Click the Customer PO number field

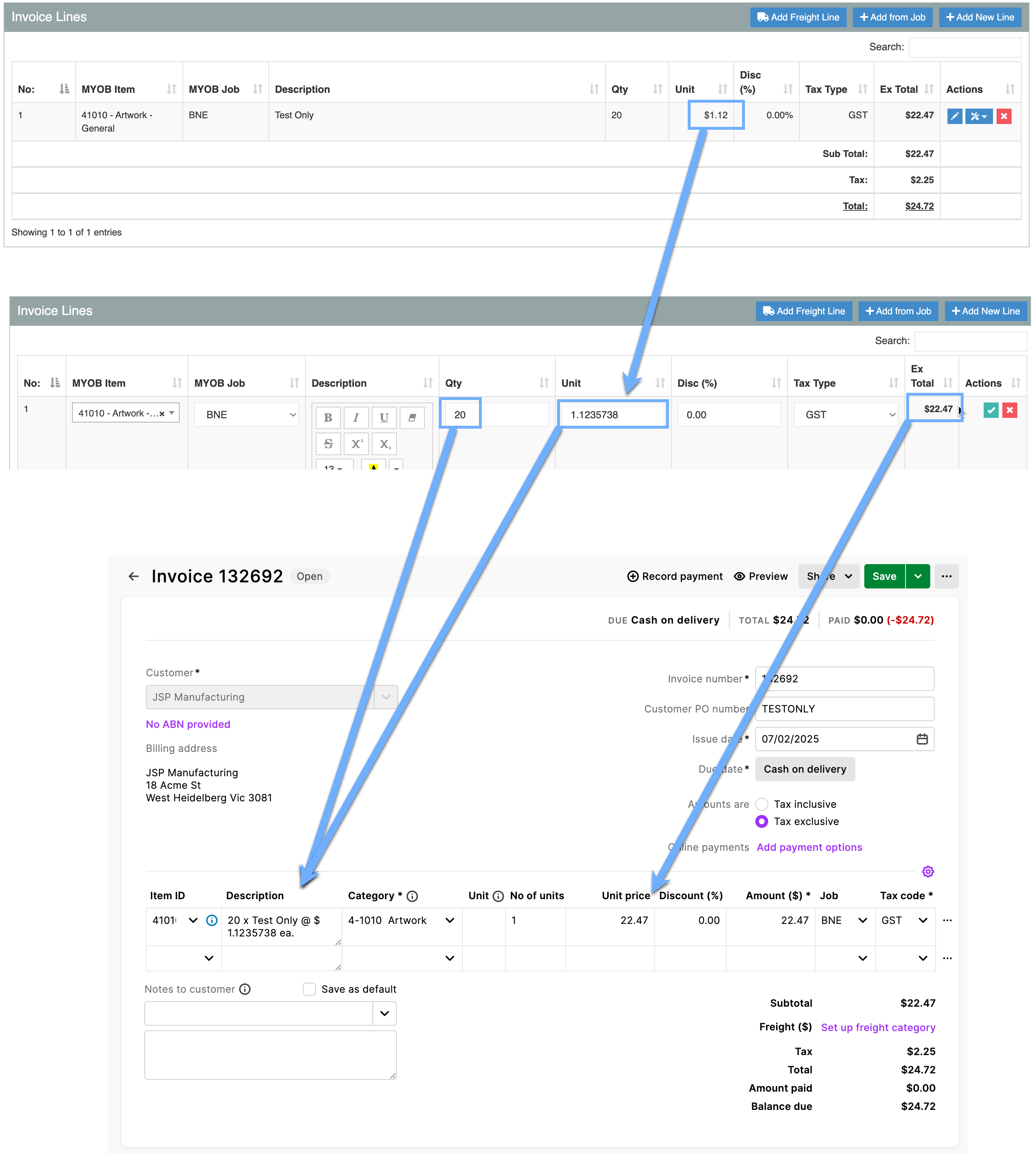[844, 709]
